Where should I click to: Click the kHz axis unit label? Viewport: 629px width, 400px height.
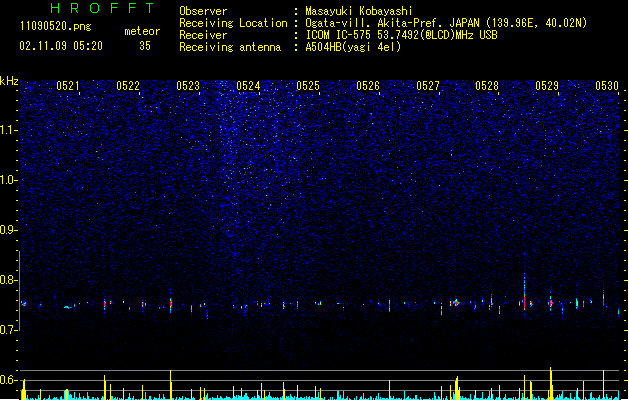9,81
